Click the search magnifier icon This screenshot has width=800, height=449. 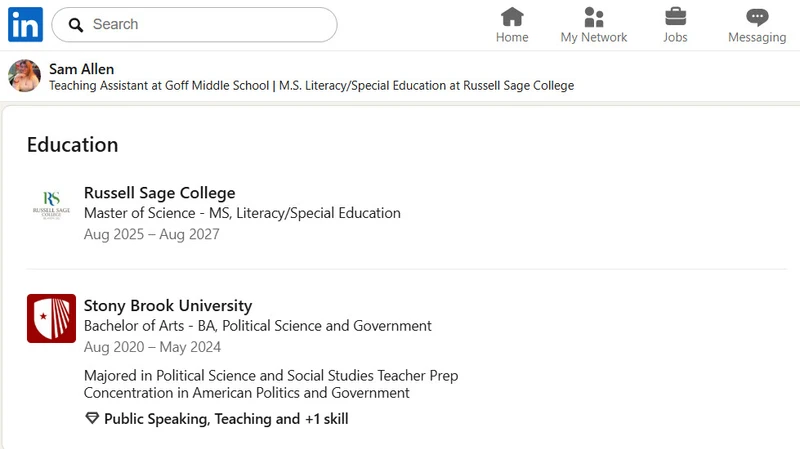tap(76, 24)
